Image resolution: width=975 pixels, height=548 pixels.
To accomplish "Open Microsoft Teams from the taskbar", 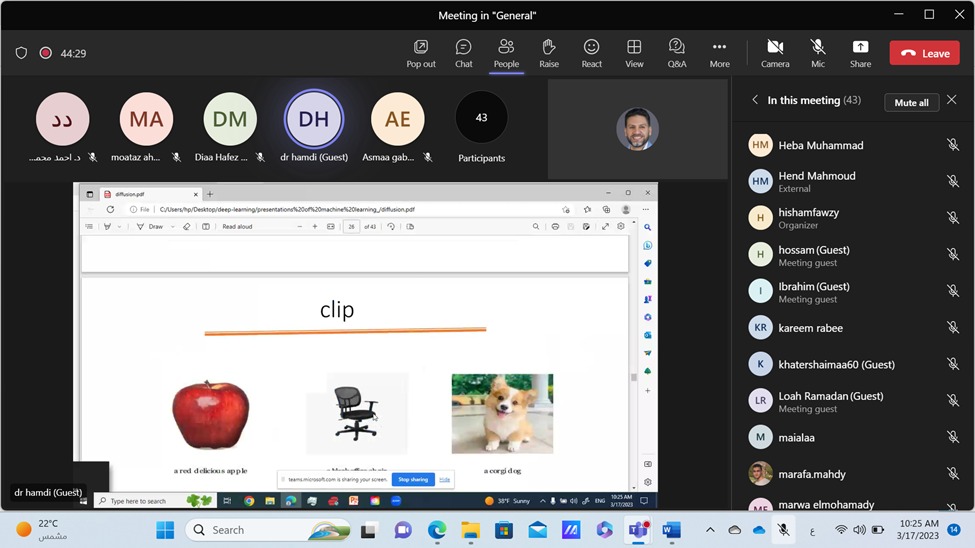I will (637, 530).
